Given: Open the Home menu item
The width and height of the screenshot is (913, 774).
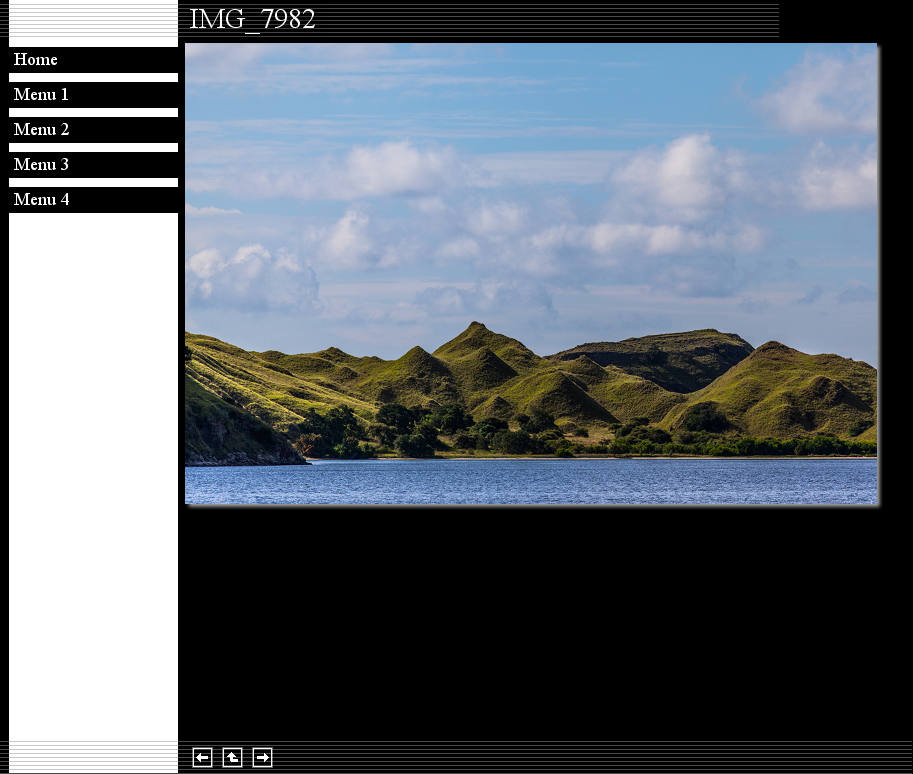Looking at the screenshot, I should coord(36,60).
